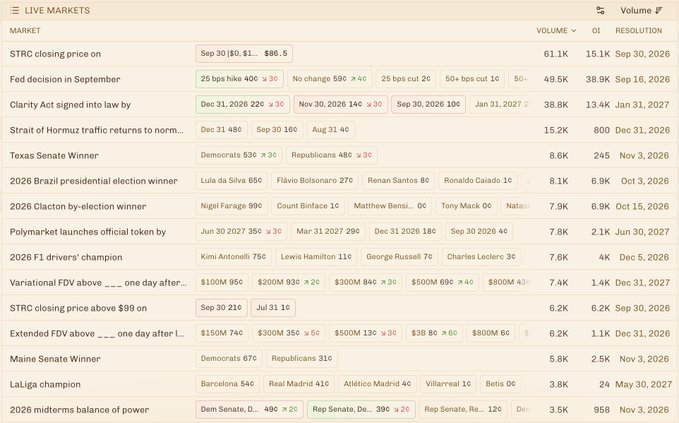Select the Sep 30 16¢ Hormuz outcome
Screen dimensions: 679x423
[x=277, y=129]
